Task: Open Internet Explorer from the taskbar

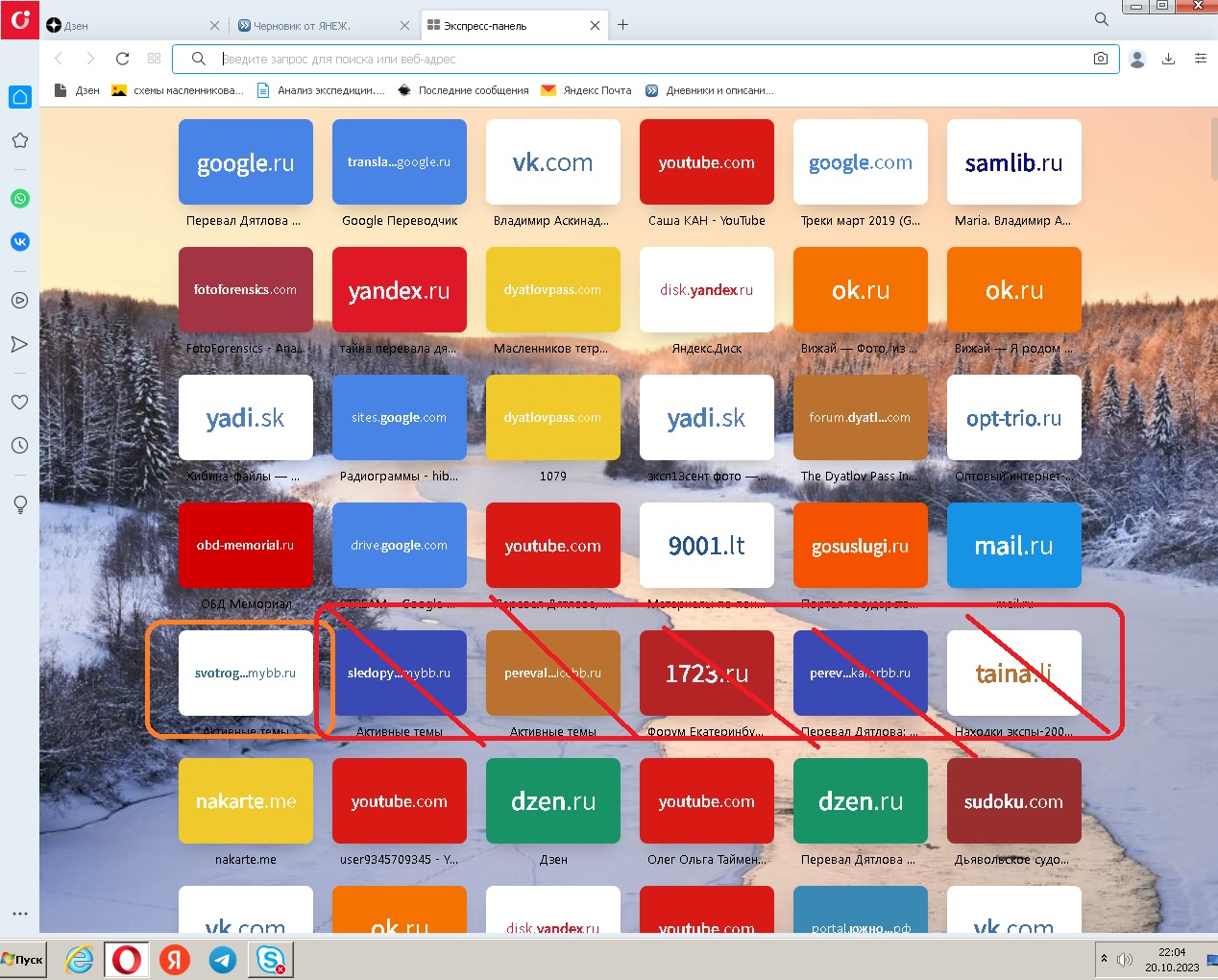Action: (79, 959)
